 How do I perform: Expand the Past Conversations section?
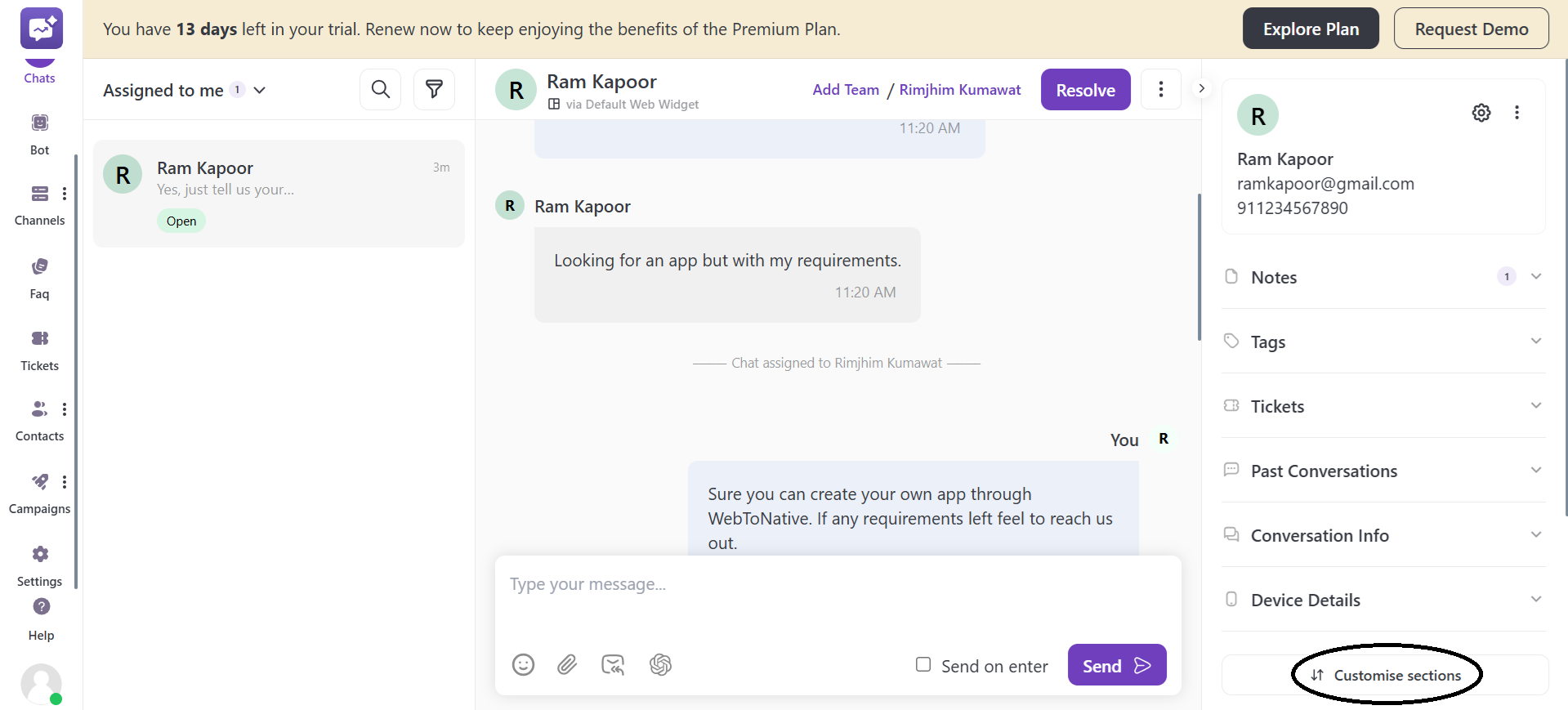(1535, 471)
